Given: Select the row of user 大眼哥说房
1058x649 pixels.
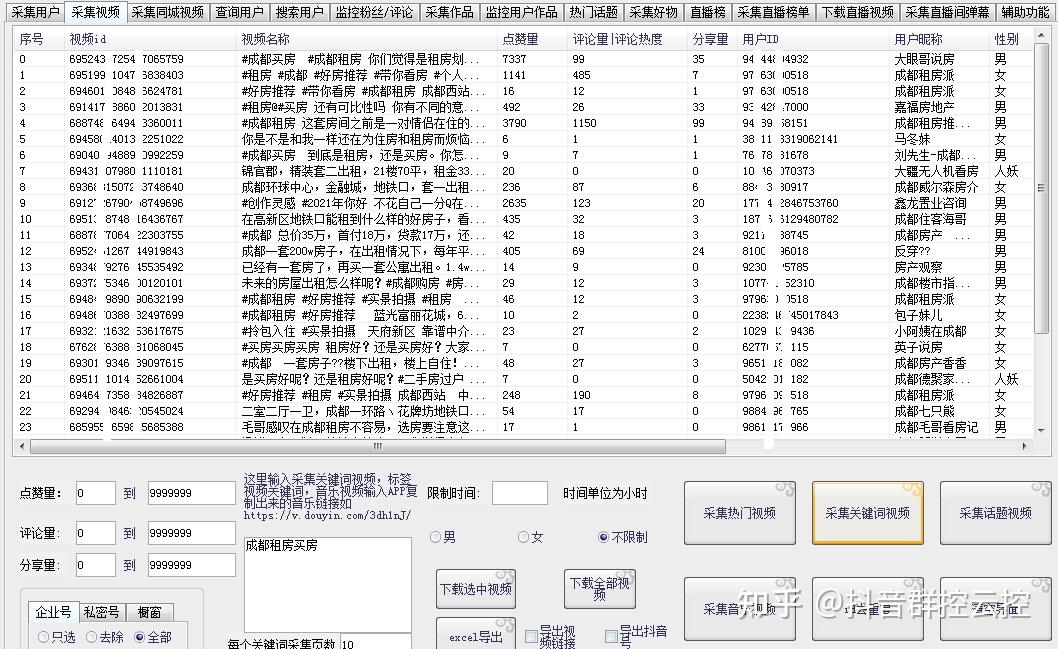Looking at the screenshot, I should point(524,59).
